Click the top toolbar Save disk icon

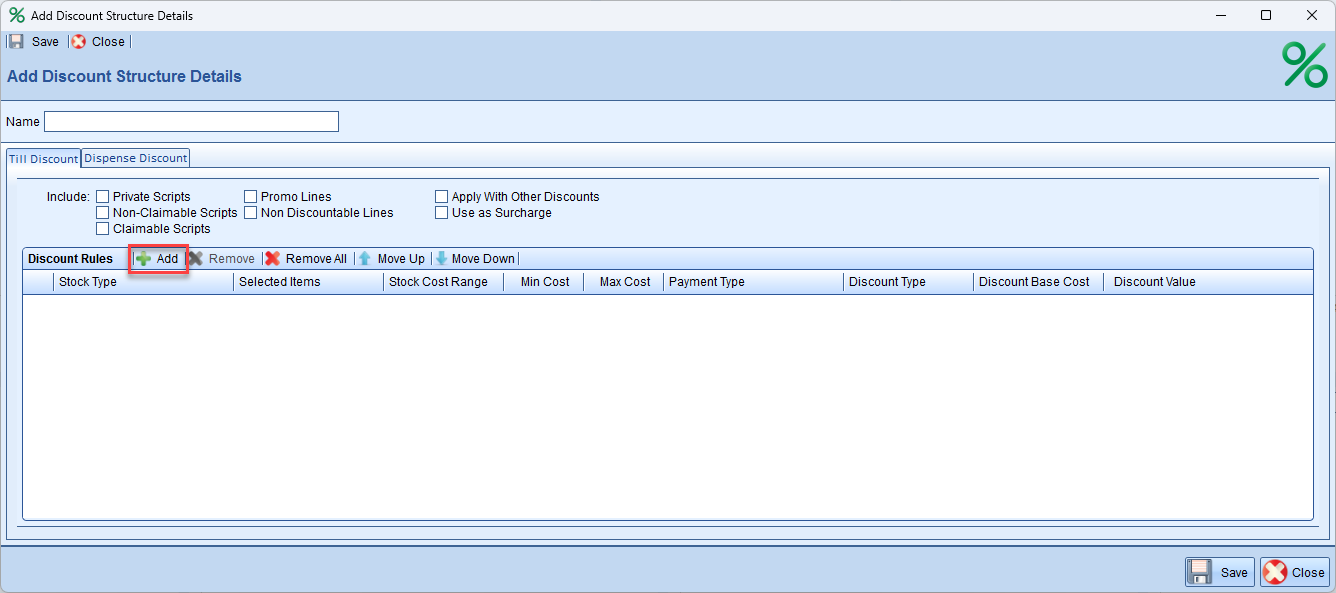pyautogui.click(x=16, y=42)
